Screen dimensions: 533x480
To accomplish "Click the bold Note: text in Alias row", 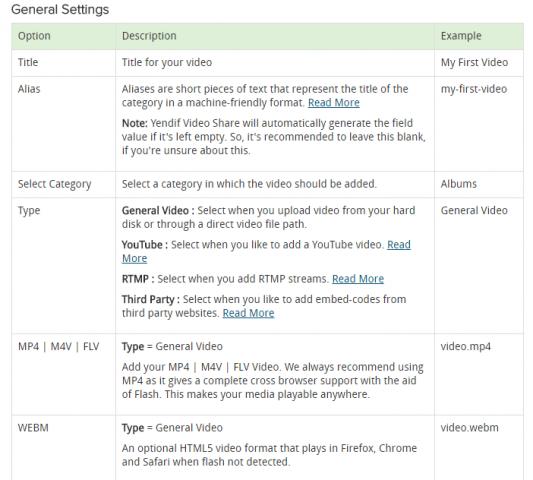I will coord(135,123).
